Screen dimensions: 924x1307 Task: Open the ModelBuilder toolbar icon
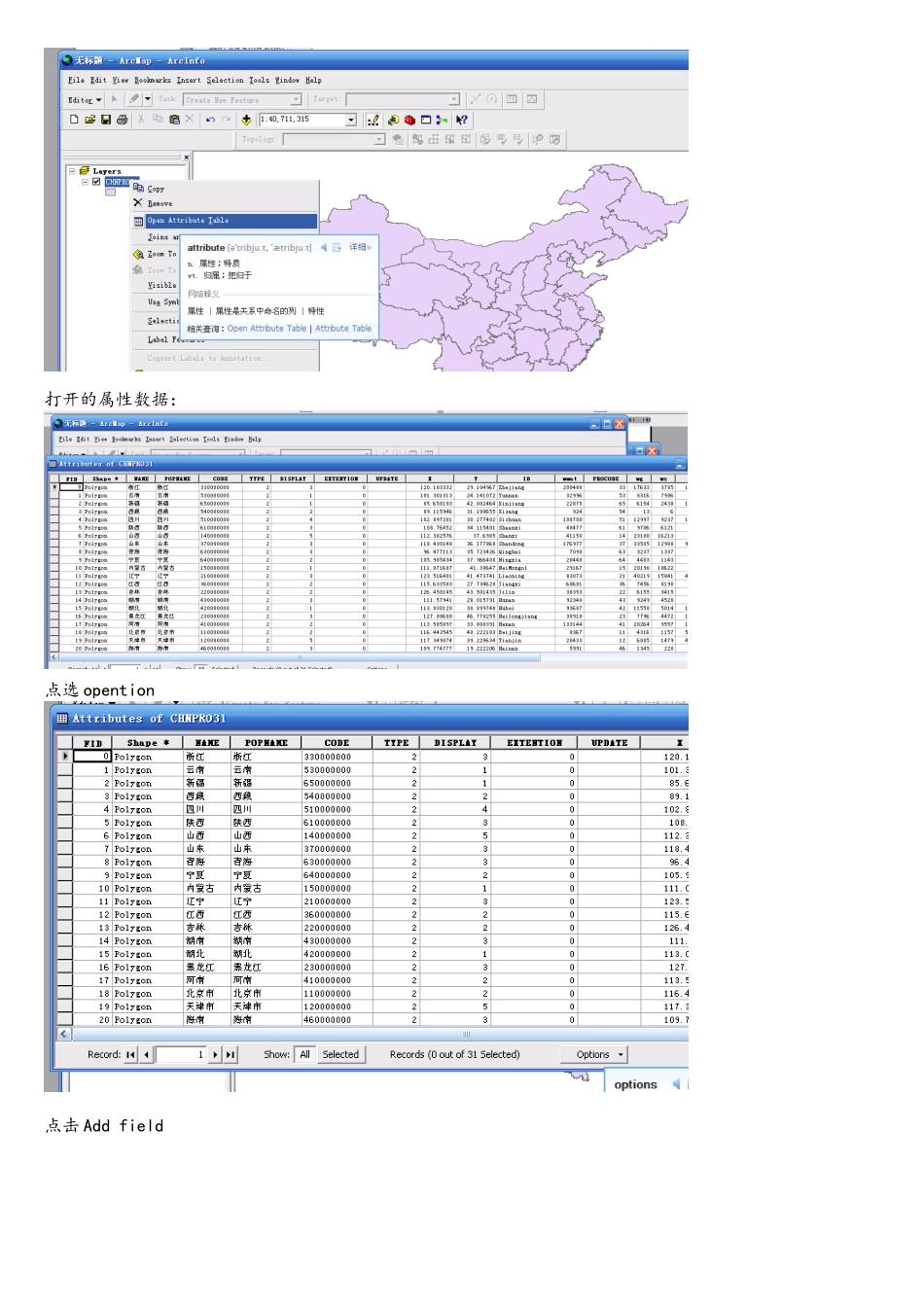point(443,120)
